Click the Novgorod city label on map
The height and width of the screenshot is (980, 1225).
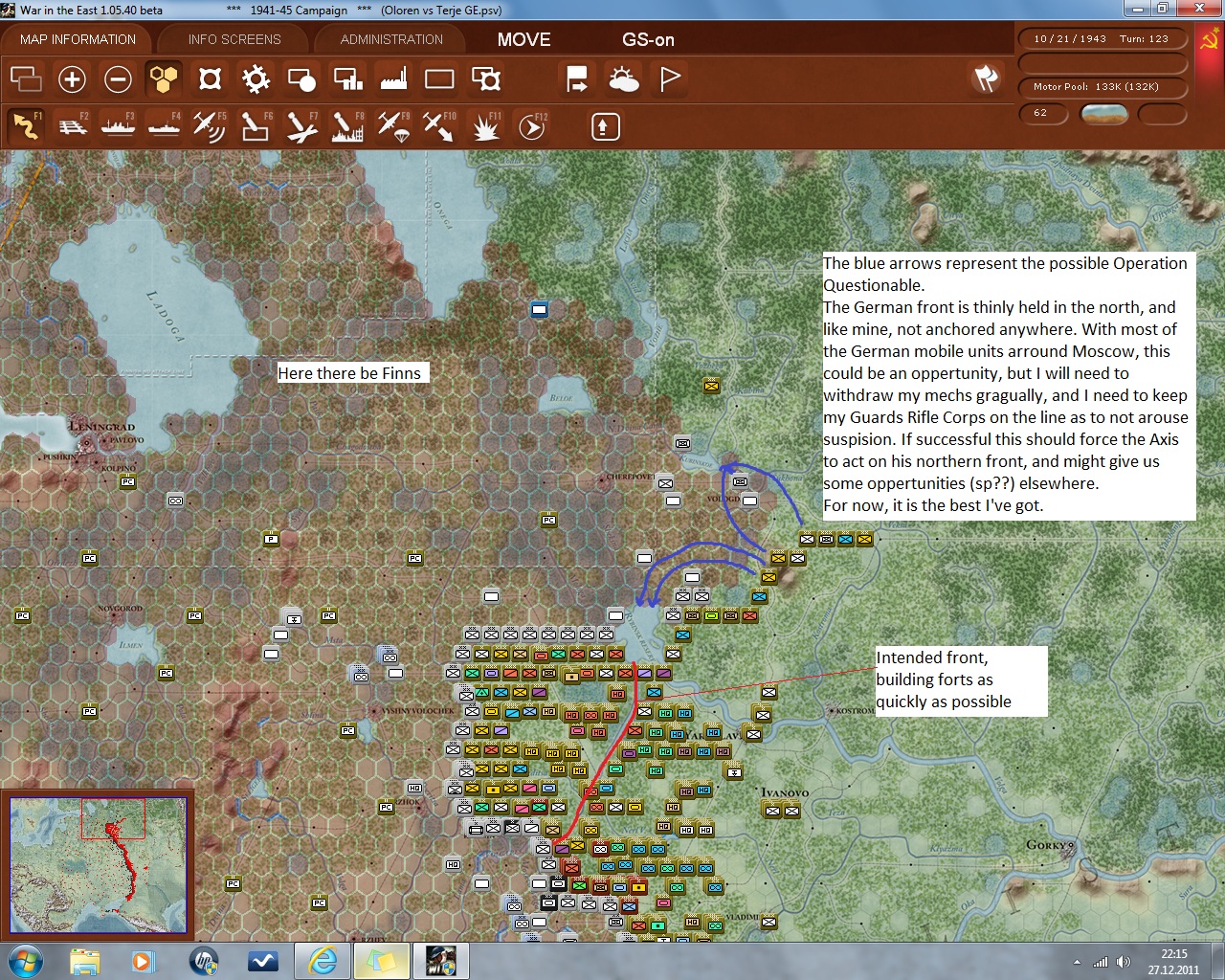pyautogui.click(x=120, y=609)
